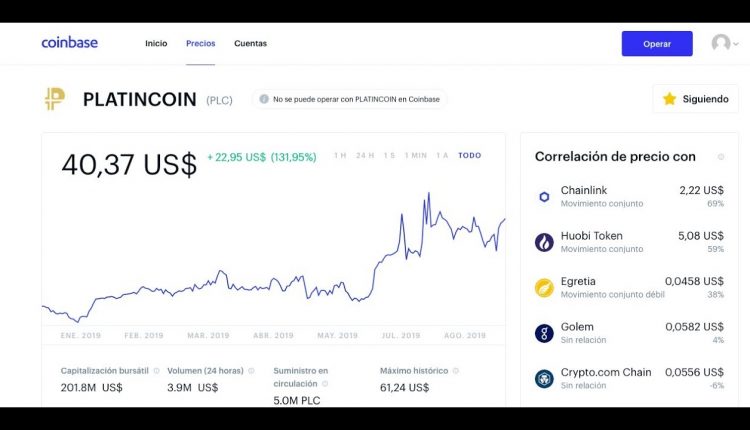Select the 24 H time range
750x430 pixels.
[x=365, y=155]
